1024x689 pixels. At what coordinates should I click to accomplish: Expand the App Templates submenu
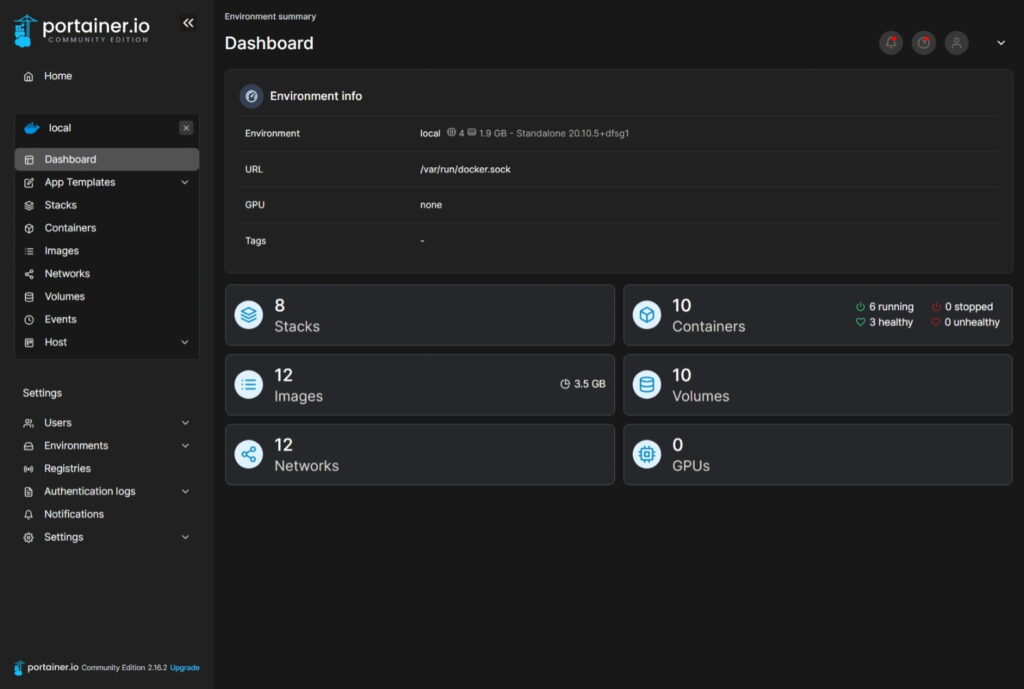tap(185, 183)
